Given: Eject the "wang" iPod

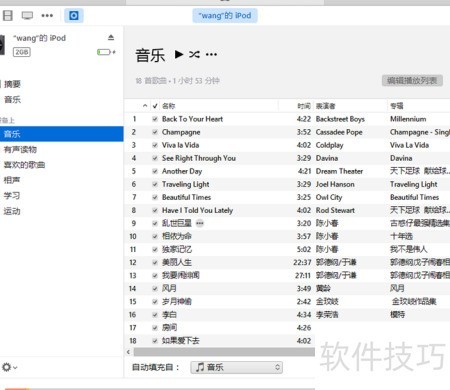Looking at the screenshot, I should pyautogui.click(x=111, y=37).
